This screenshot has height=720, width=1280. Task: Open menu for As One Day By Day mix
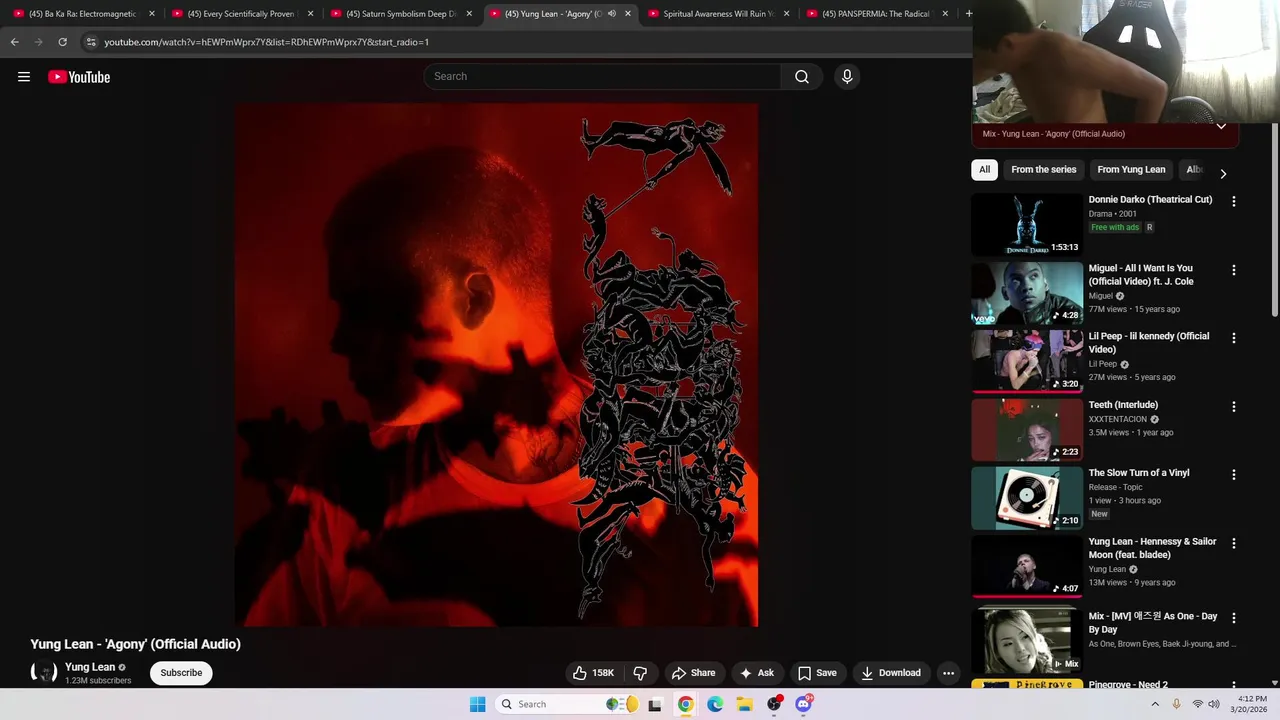[1233, 618]
